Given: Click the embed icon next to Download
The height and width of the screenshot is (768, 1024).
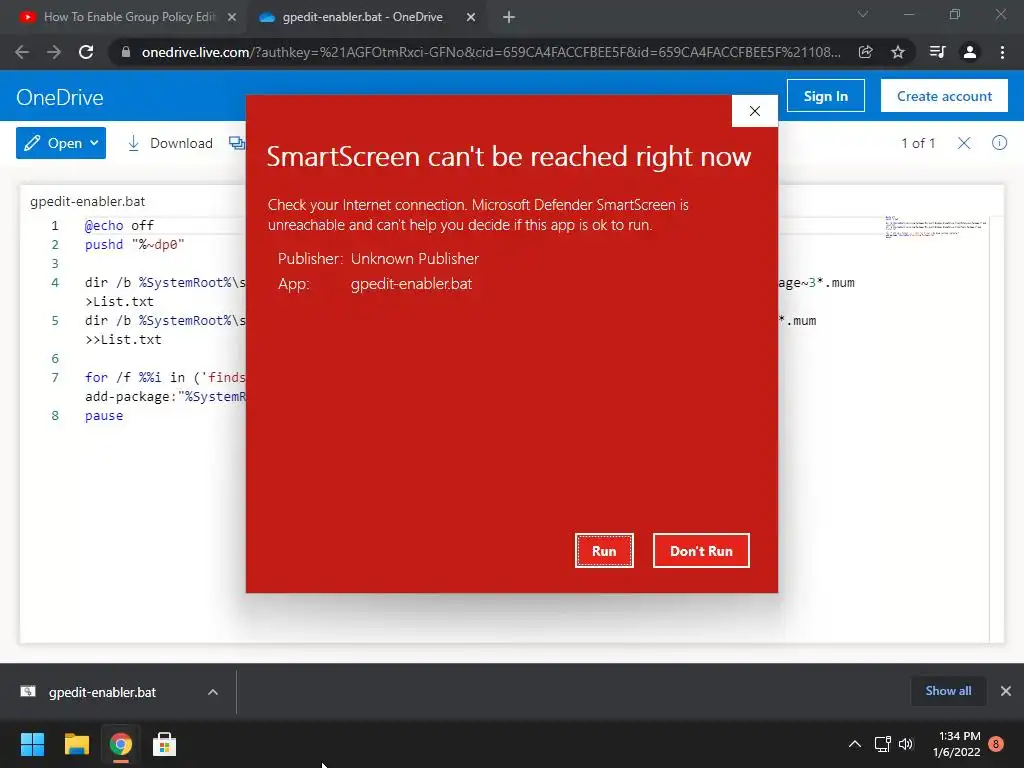Looking at the screenshot, I should tap(237, 143).
